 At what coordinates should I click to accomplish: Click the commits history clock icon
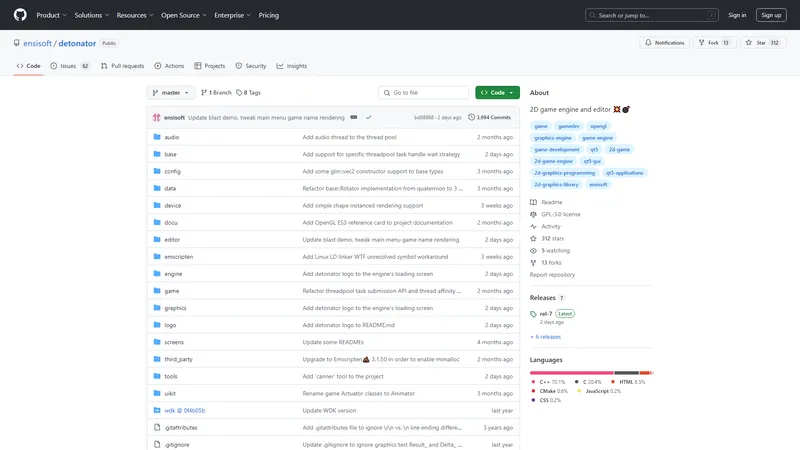(471, 117)
